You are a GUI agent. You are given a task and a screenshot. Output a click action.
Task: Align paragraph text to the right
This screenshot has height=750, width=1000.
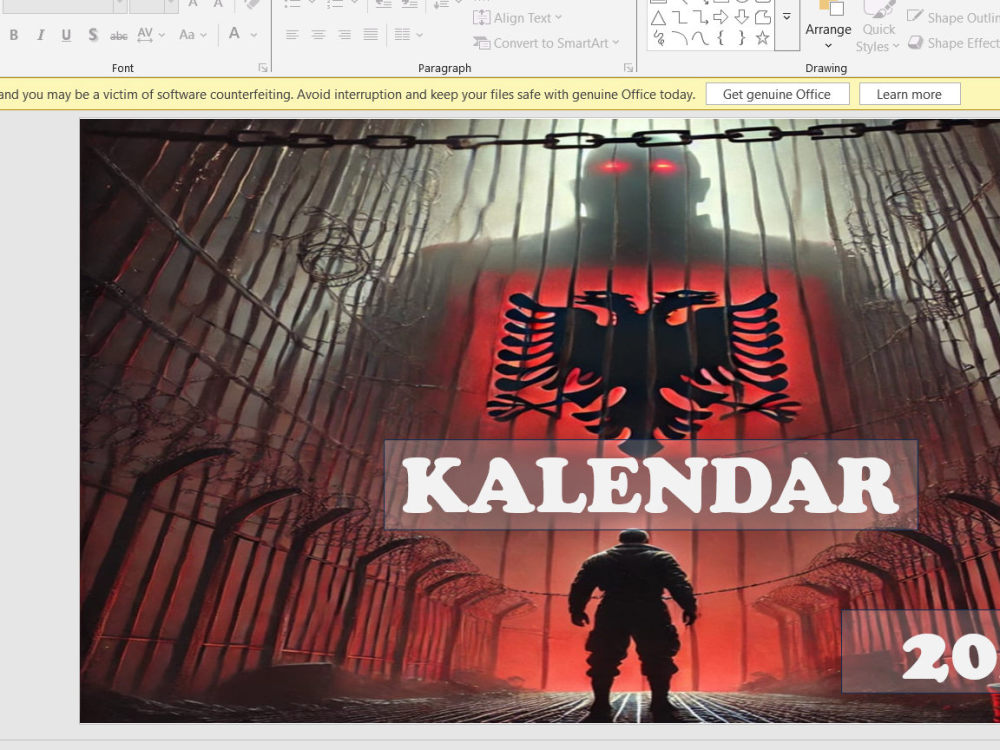(x=344, y=34)
